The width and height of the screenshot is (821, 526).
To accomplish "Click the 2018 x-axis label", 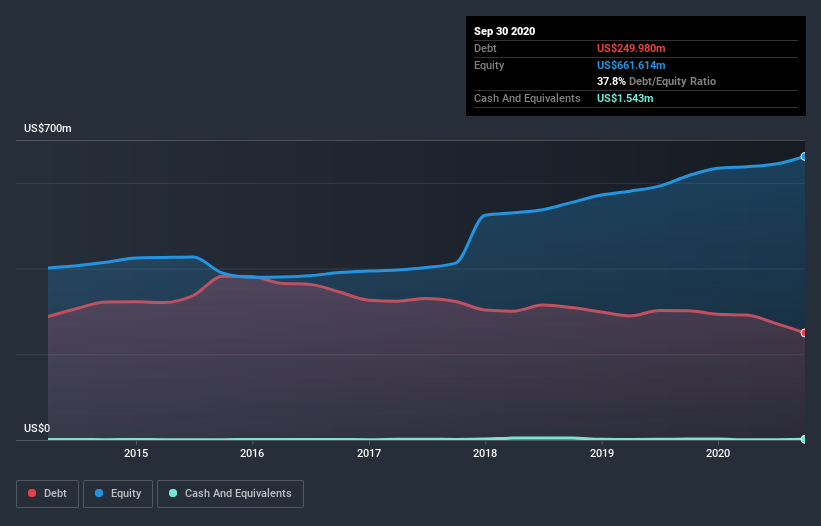I will click(x=485, y=453).
